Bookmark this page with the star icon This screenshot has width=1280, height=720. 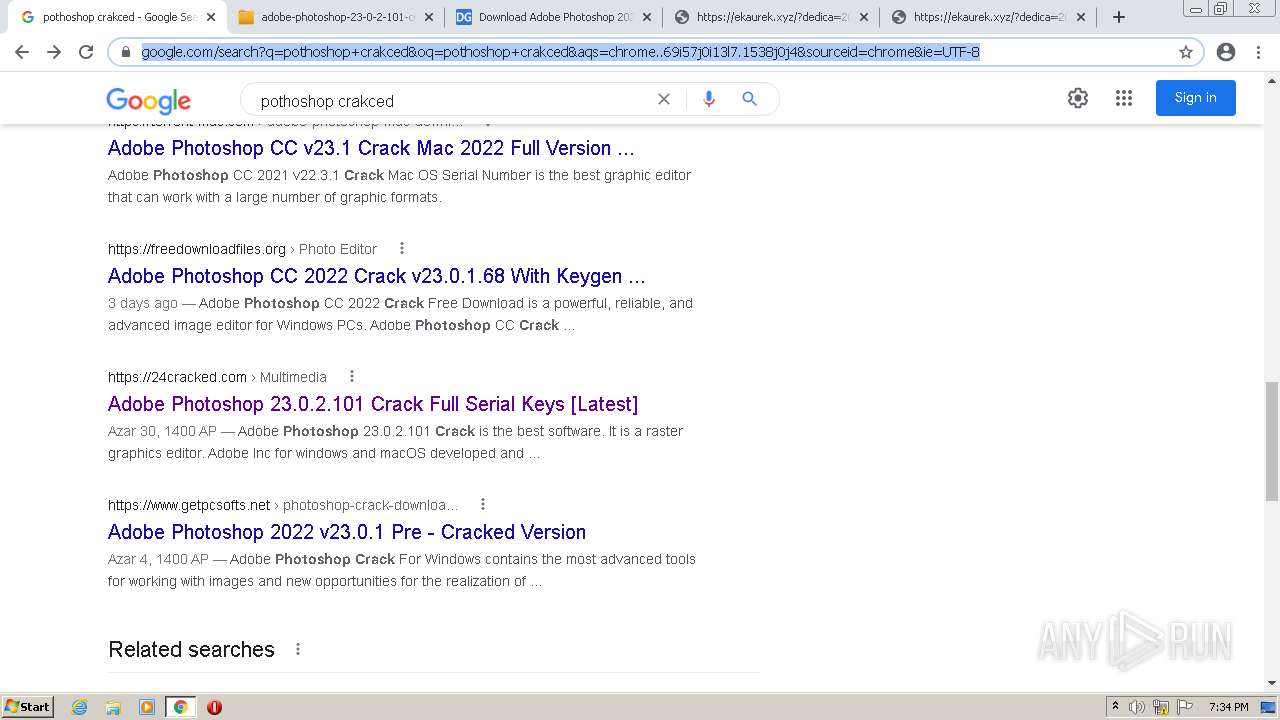tap(1186, 52)
